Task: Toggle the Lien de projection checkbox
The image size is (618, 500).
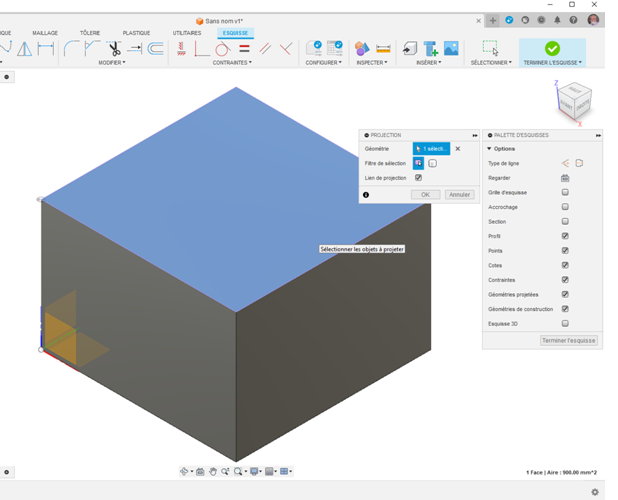Action: 418,178
